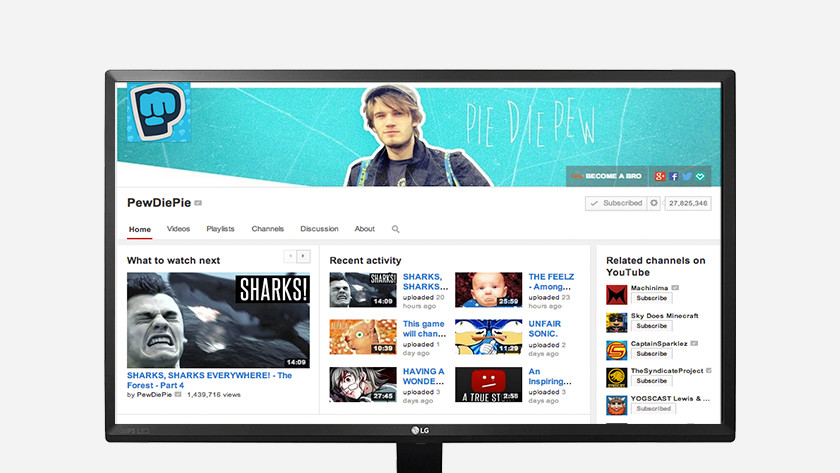The width and height of the screenshot is (840, 473).
Task: Toggle Subscribed for YOGSCAST Lewis
Action: pos(653,409)
